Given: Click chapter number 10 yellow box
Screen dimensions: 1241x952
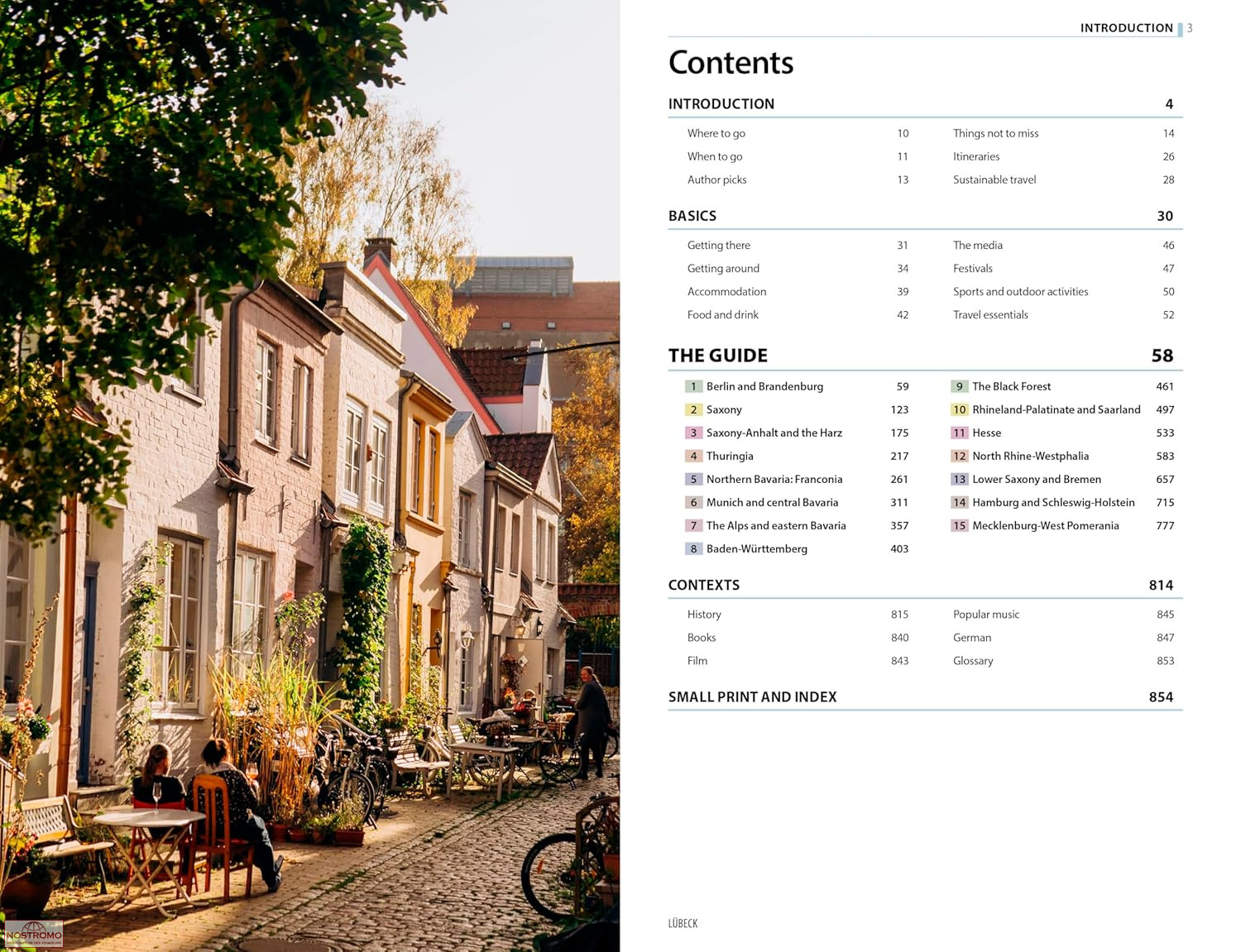Looking at the screenshot, I should pyautogui.click(x=960, y=409).
